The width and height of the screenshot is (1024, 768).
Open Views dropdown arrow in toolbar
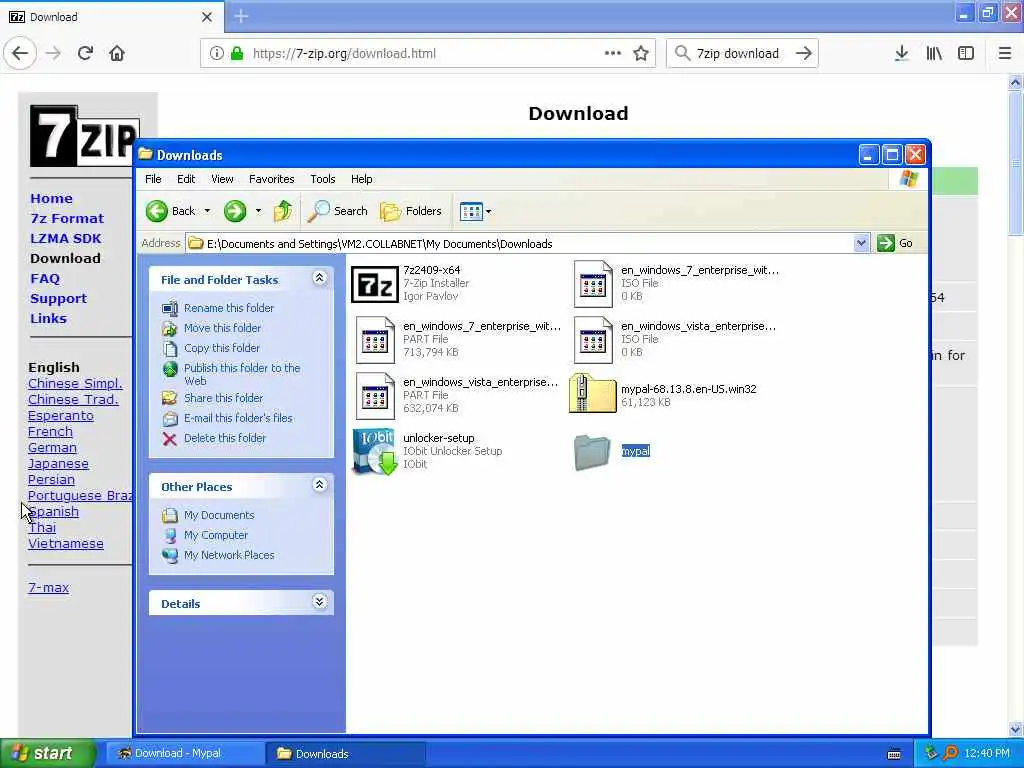click(x=488, y=212)
